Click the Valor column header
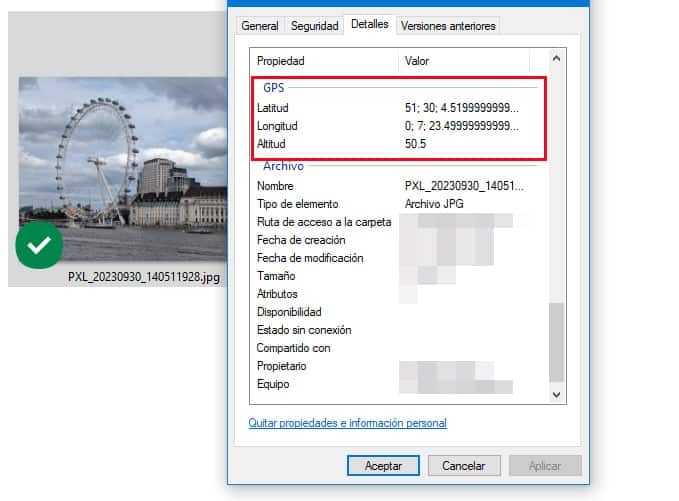 [x=464, y=61]
